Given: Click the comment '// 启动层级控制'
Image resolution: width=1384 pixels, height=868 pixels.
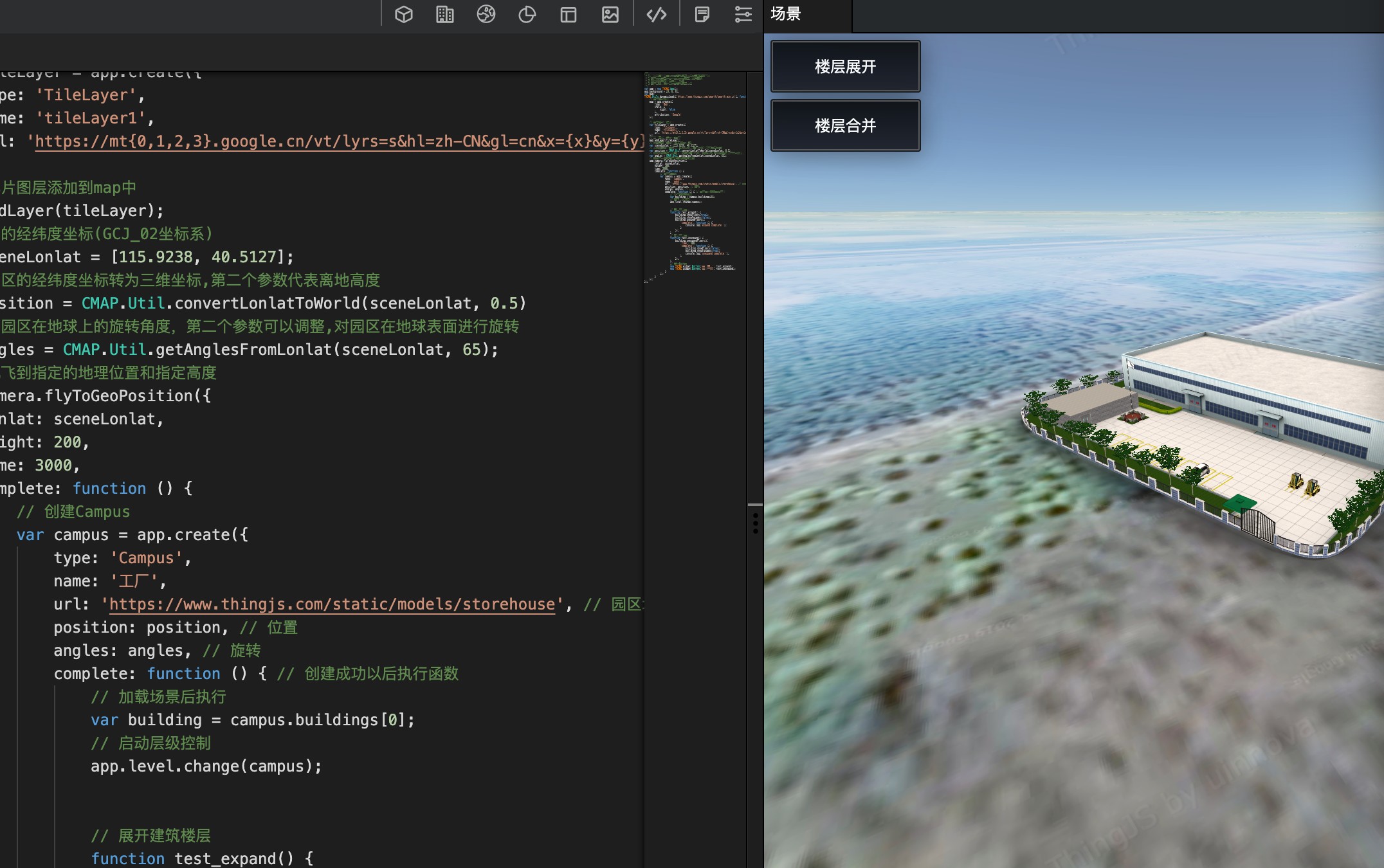Looking at the screenshot, I should tap(150, 743).
